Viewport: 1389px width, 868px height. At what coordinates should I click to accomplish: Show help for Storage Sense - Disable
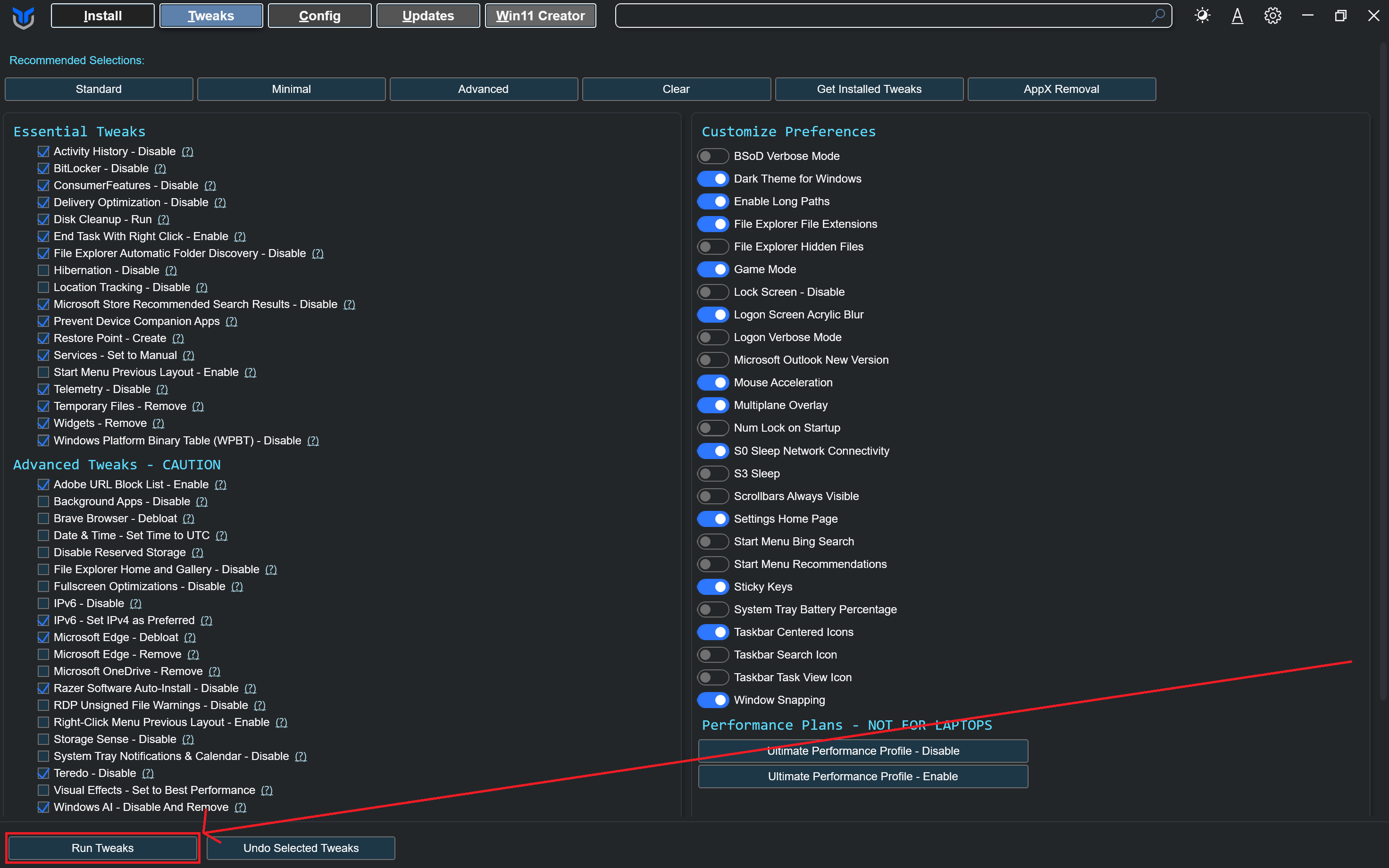pos(188,739)
